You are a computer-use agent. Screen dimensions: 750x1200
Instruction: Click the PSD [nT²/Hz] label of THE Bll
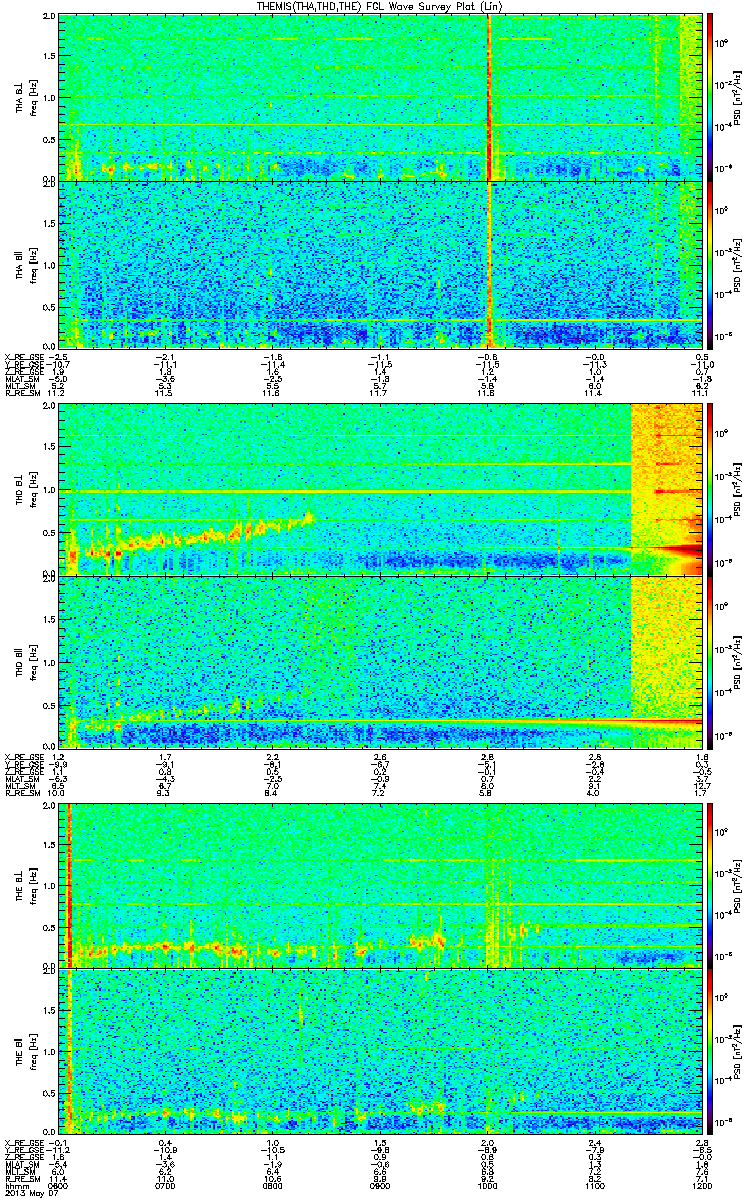pyautogui.click(x=736, y=1052)
